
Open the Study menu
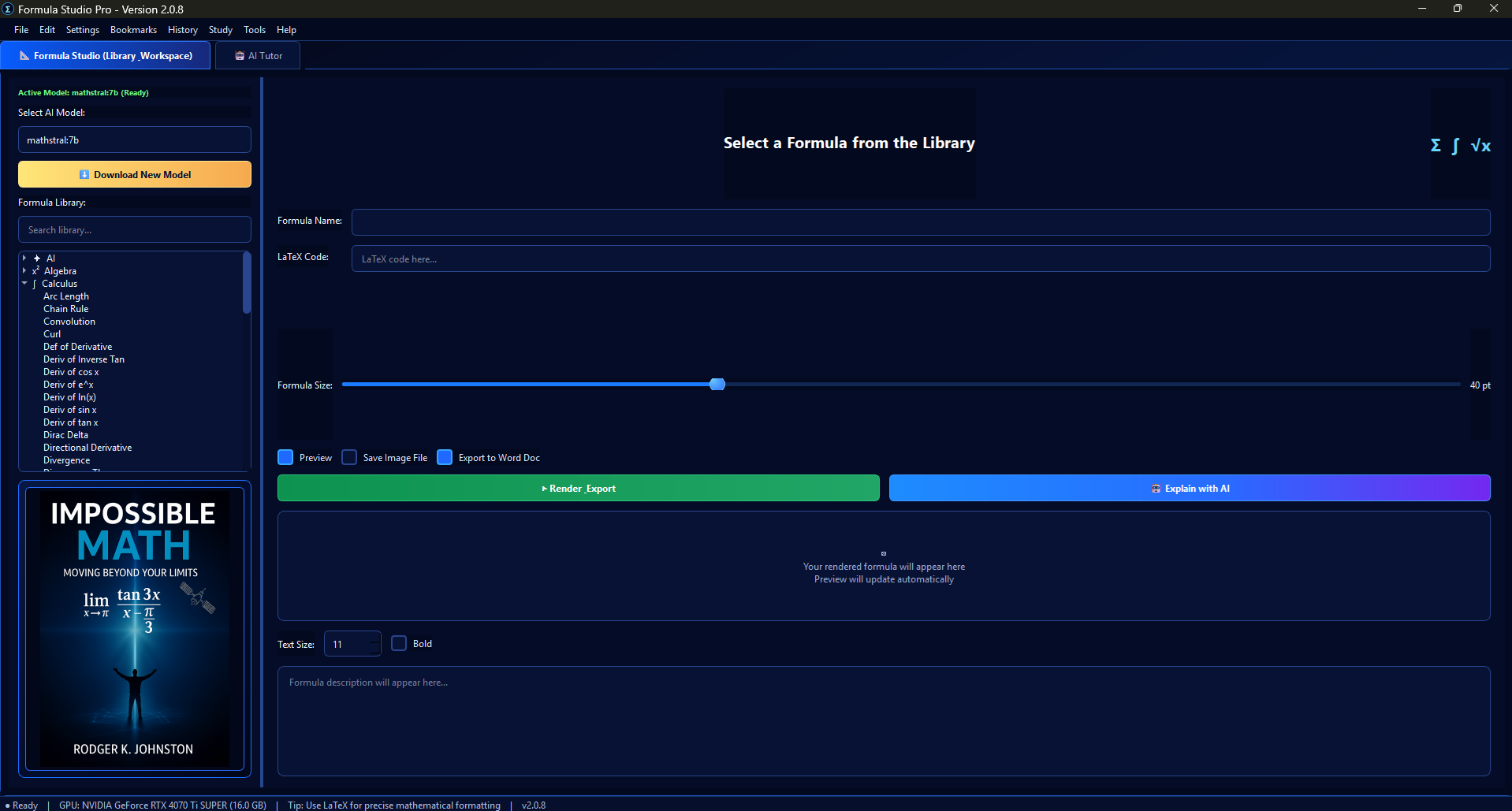221,30
